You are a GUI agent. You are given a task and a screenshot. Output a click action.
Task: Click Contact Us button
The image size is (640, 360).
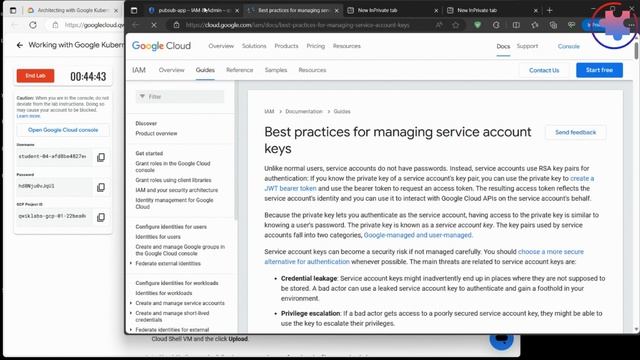click(x=544, y=70)
